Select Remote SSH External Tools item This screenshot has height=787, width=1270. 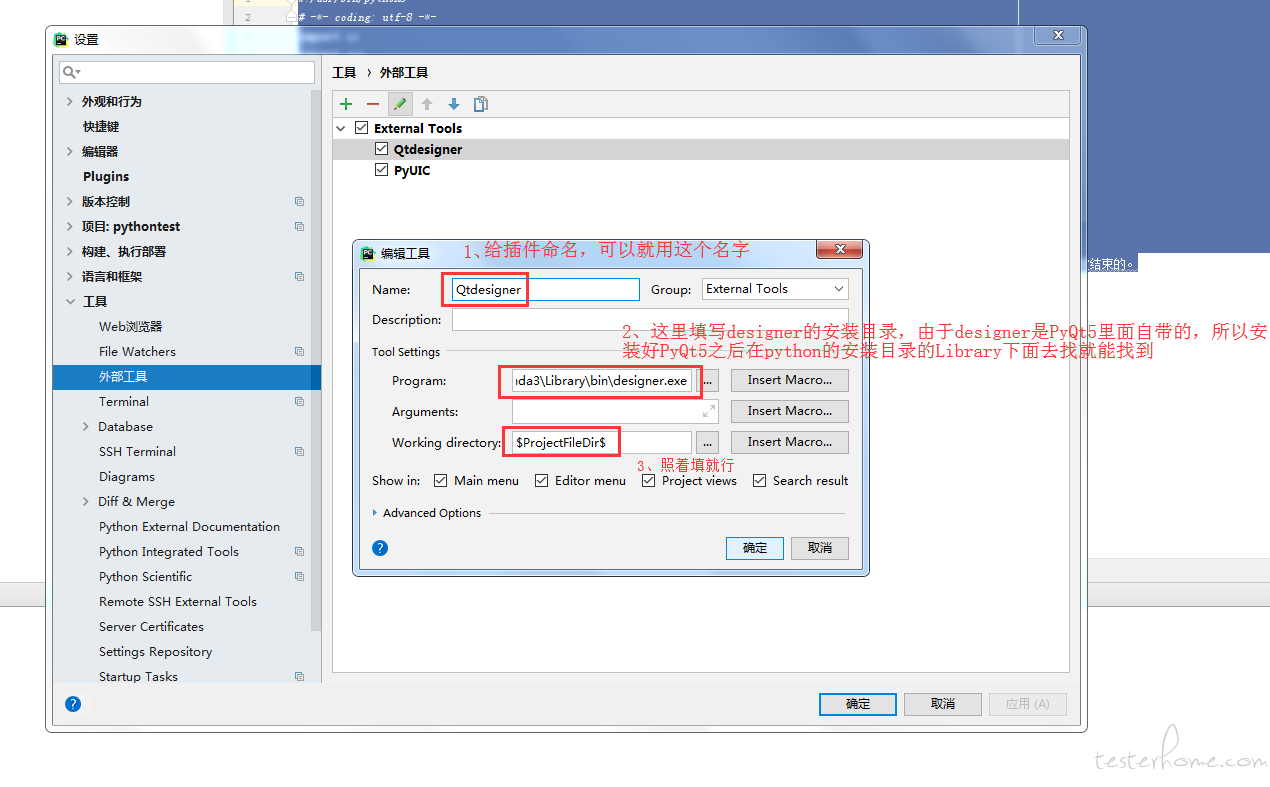coord(178,601)
